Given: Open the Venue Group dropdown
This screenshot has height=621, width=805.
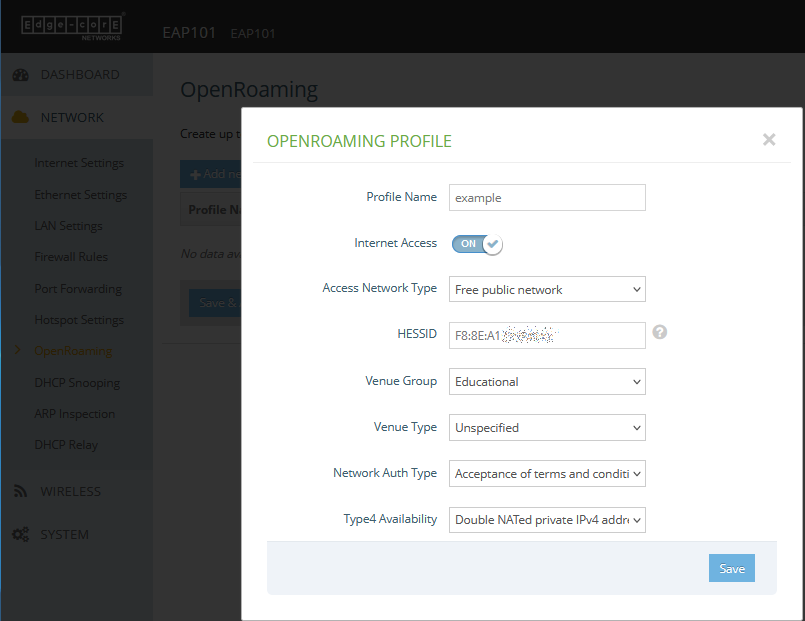Looking at the screenshot, I should (547, 381).
